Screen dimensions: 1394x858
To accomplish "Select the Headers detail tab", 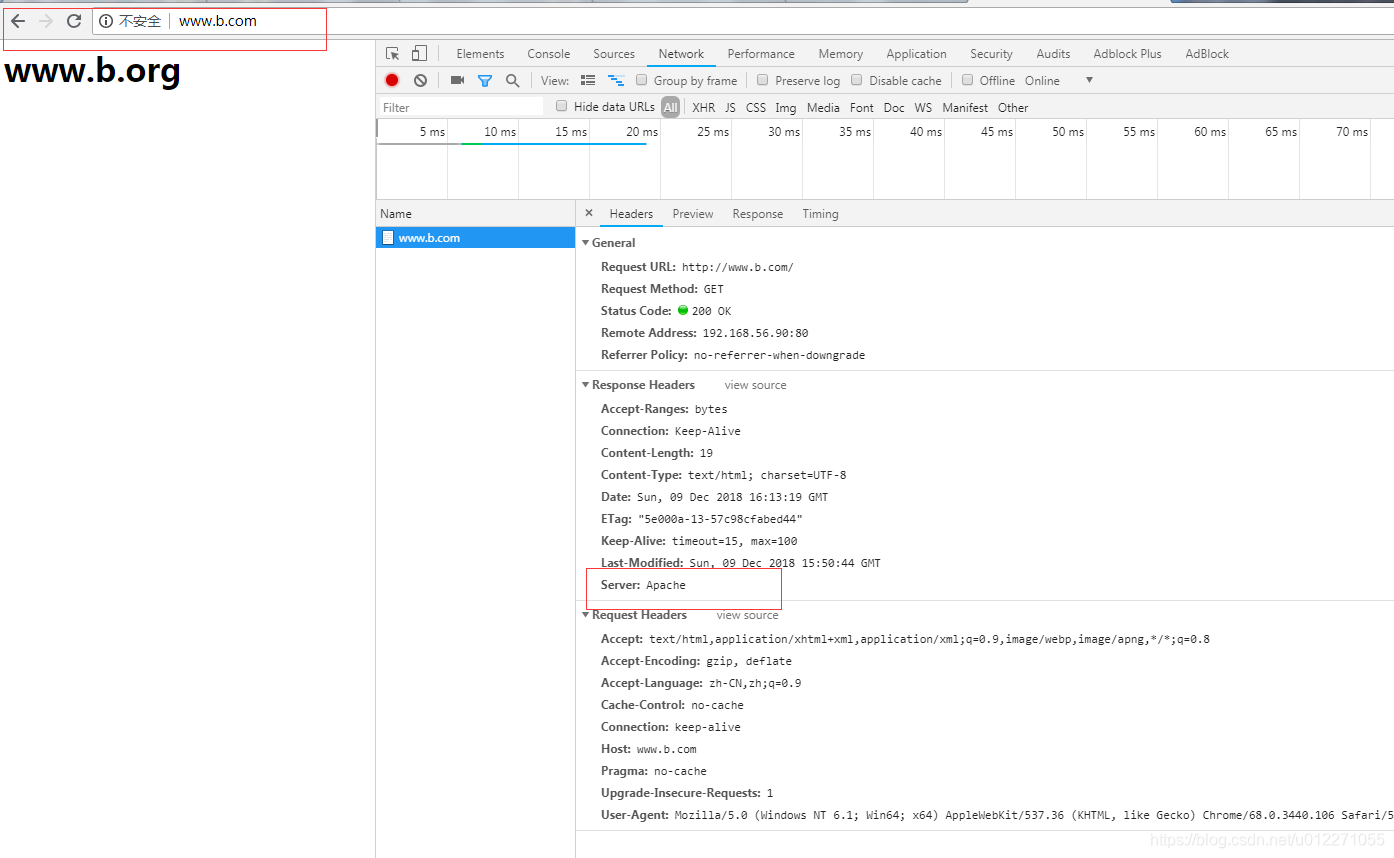I will point(631,214).
